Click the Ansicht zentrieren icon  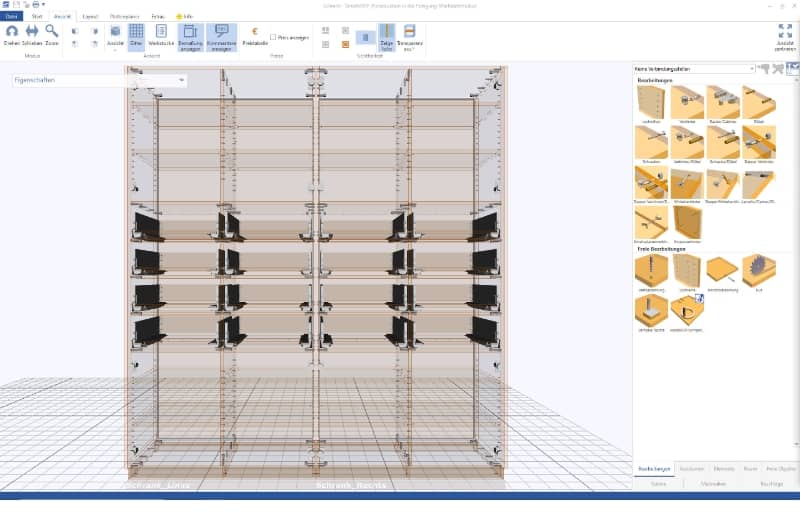click(785, 37)
